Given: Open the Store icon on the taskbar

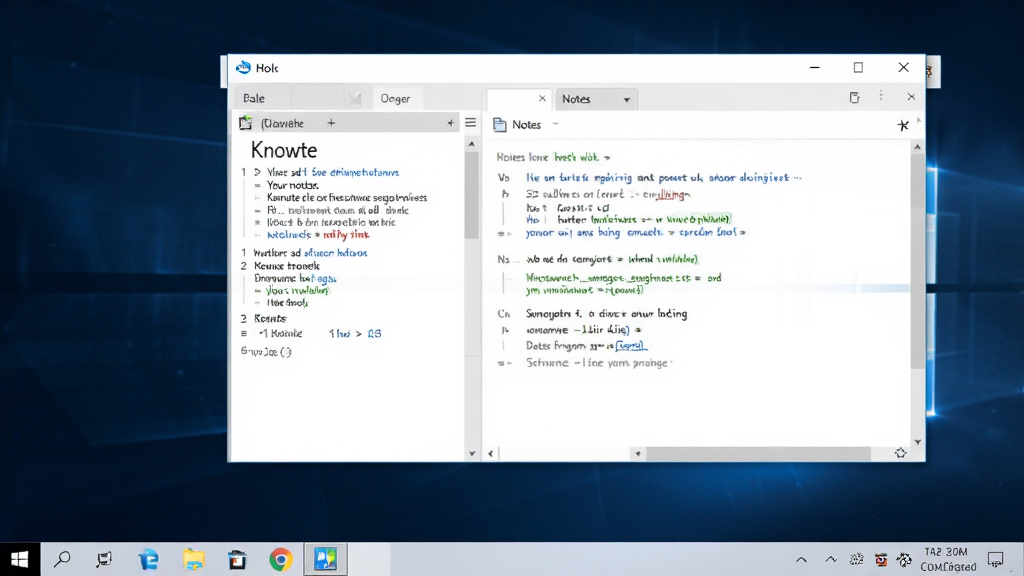Looking at the screenshot, I should coord(237,560).
